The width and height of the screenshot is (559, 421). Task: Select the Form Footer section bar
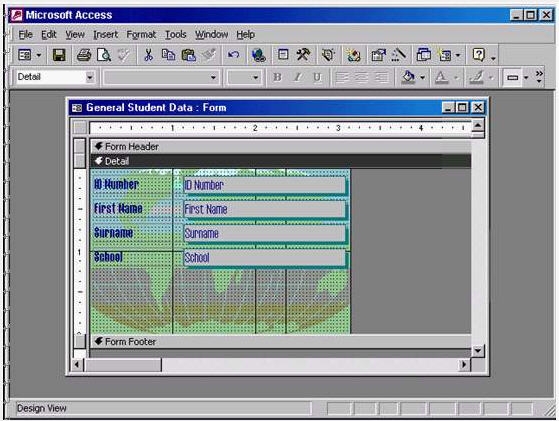pyautogui.click(x=281, y=342)
